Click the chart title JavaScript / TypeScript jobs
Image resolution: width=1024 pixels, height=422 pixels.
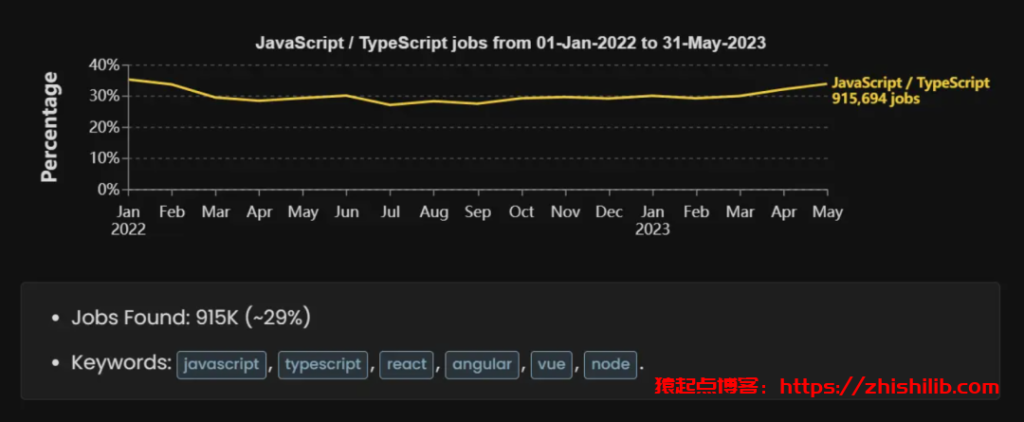[510, 43]
